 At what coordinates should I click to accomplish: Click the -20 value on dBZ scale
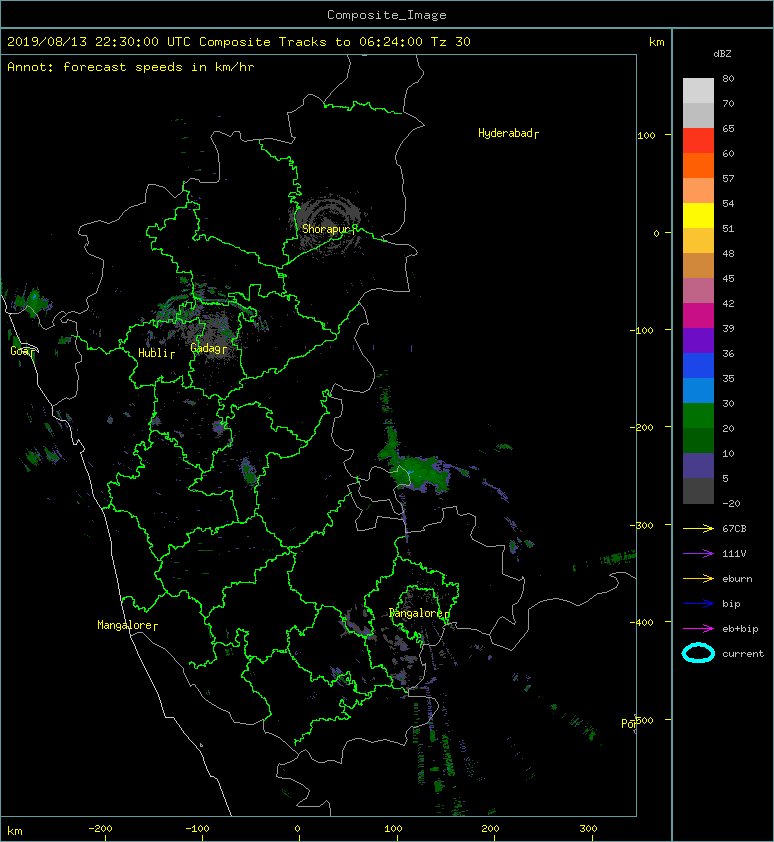pyautogui.click(x=731, y=503)
